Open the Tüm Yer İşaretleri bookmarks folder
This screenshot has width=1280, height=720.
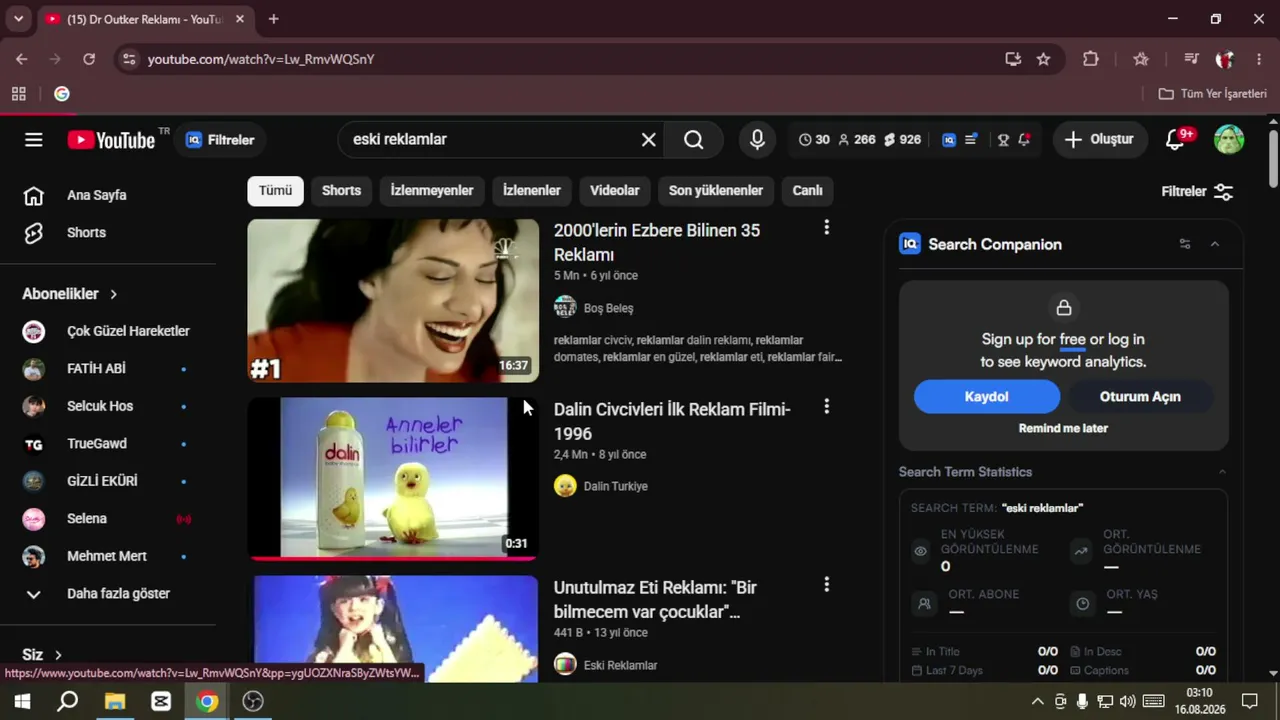coord(1213,94)
